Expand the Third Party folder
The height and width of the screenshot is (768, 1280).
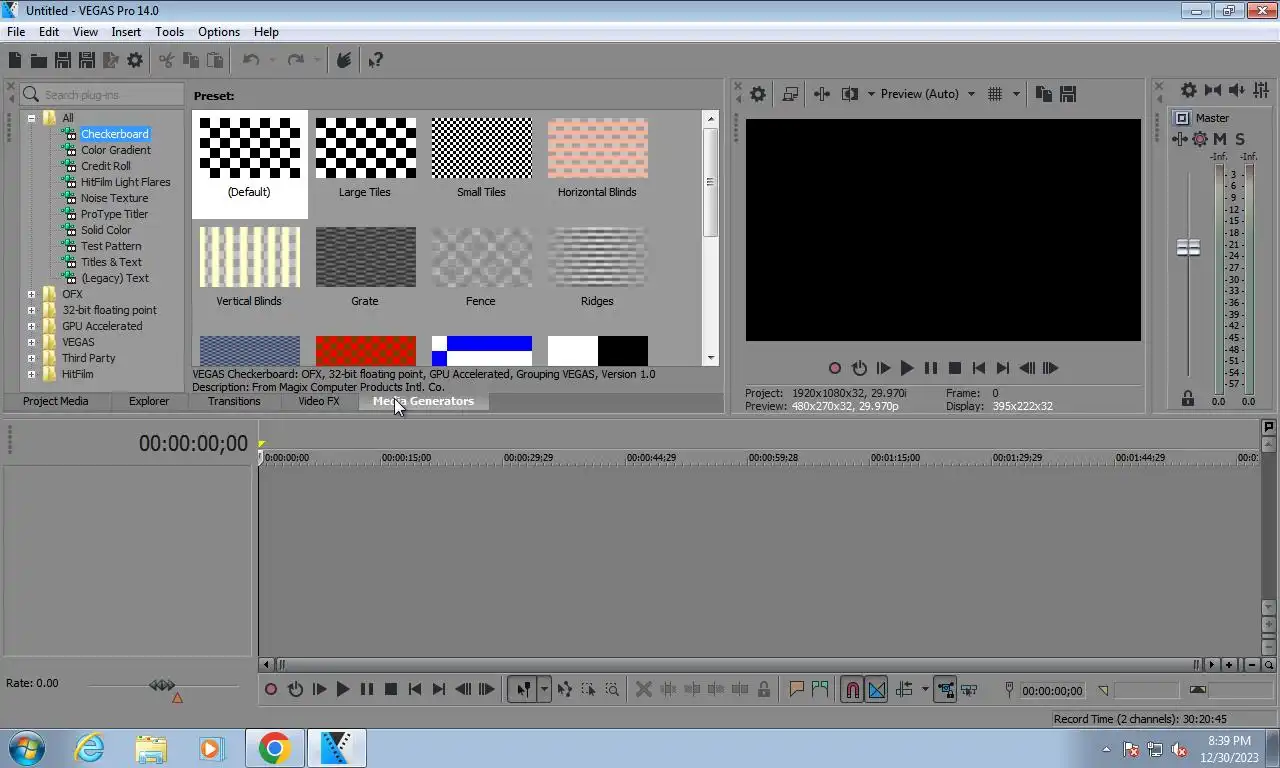coord(31,358)
